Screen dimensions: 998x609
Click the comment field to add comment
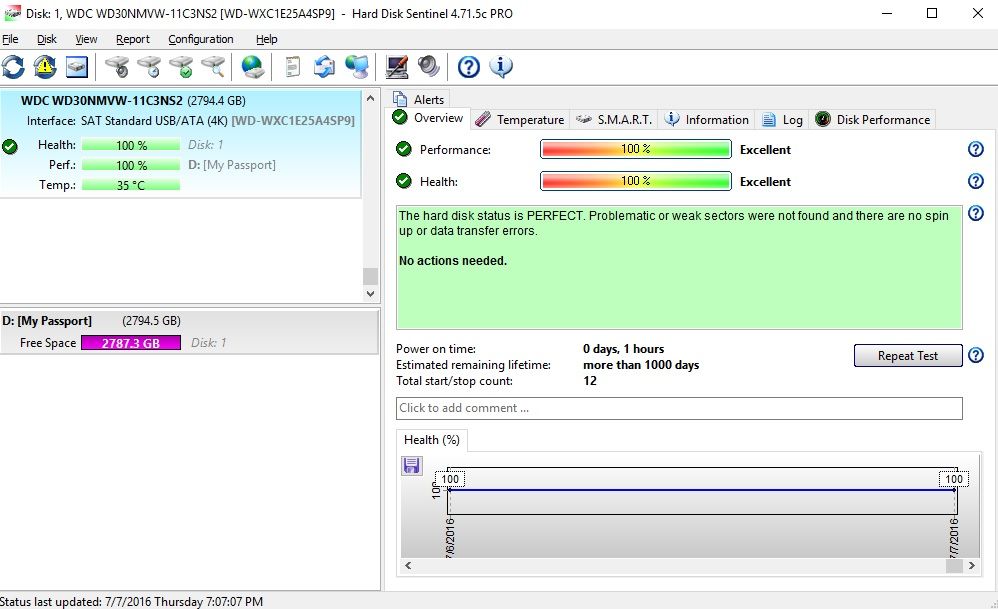point(679,409)
